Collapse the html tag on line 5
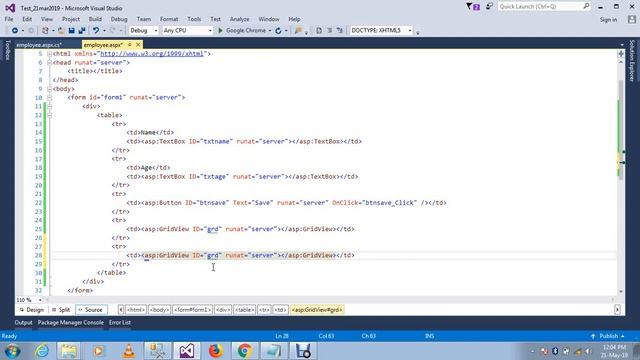640x360 pixels. click(x=49, y=53)
